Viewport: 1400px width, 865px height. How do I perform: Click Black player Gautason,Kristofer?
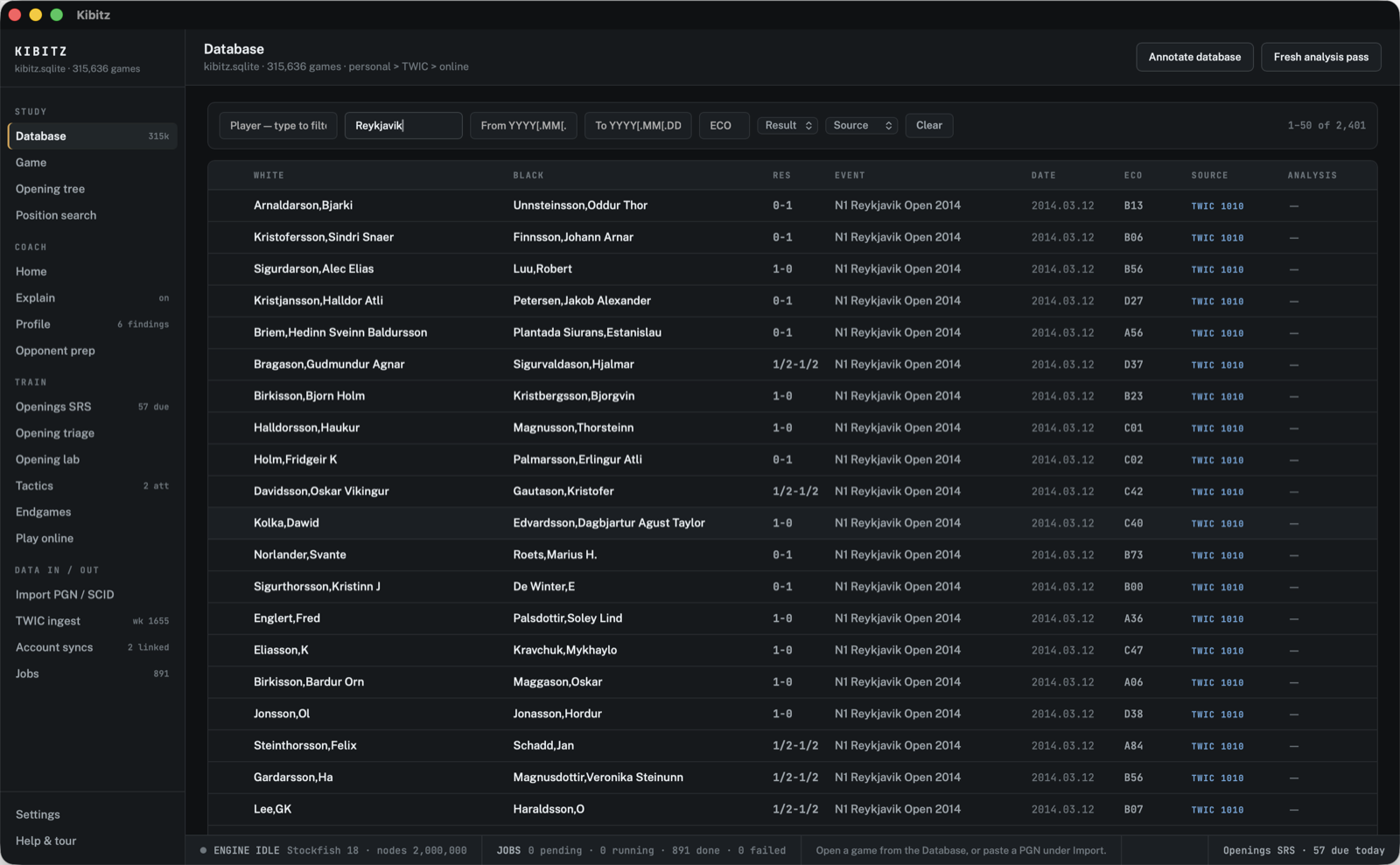pos(563,492)
